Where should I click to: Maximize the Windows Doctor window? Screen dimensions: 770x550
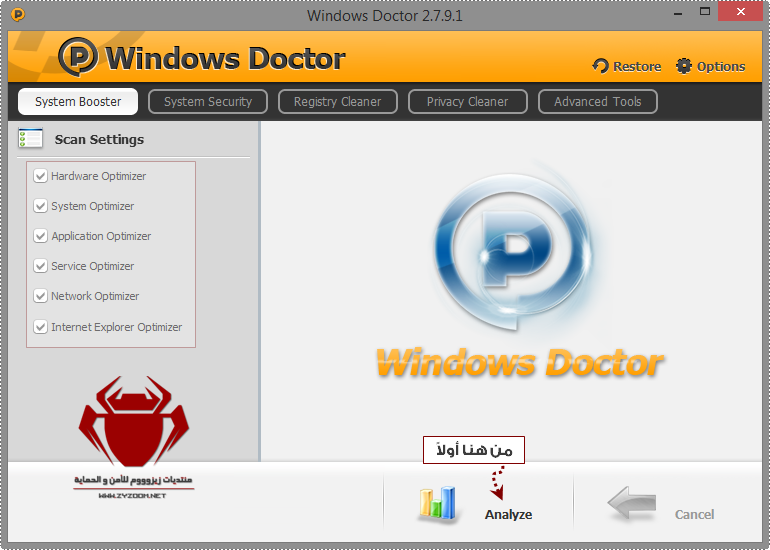pyautogui.click(x=705, y=12)
